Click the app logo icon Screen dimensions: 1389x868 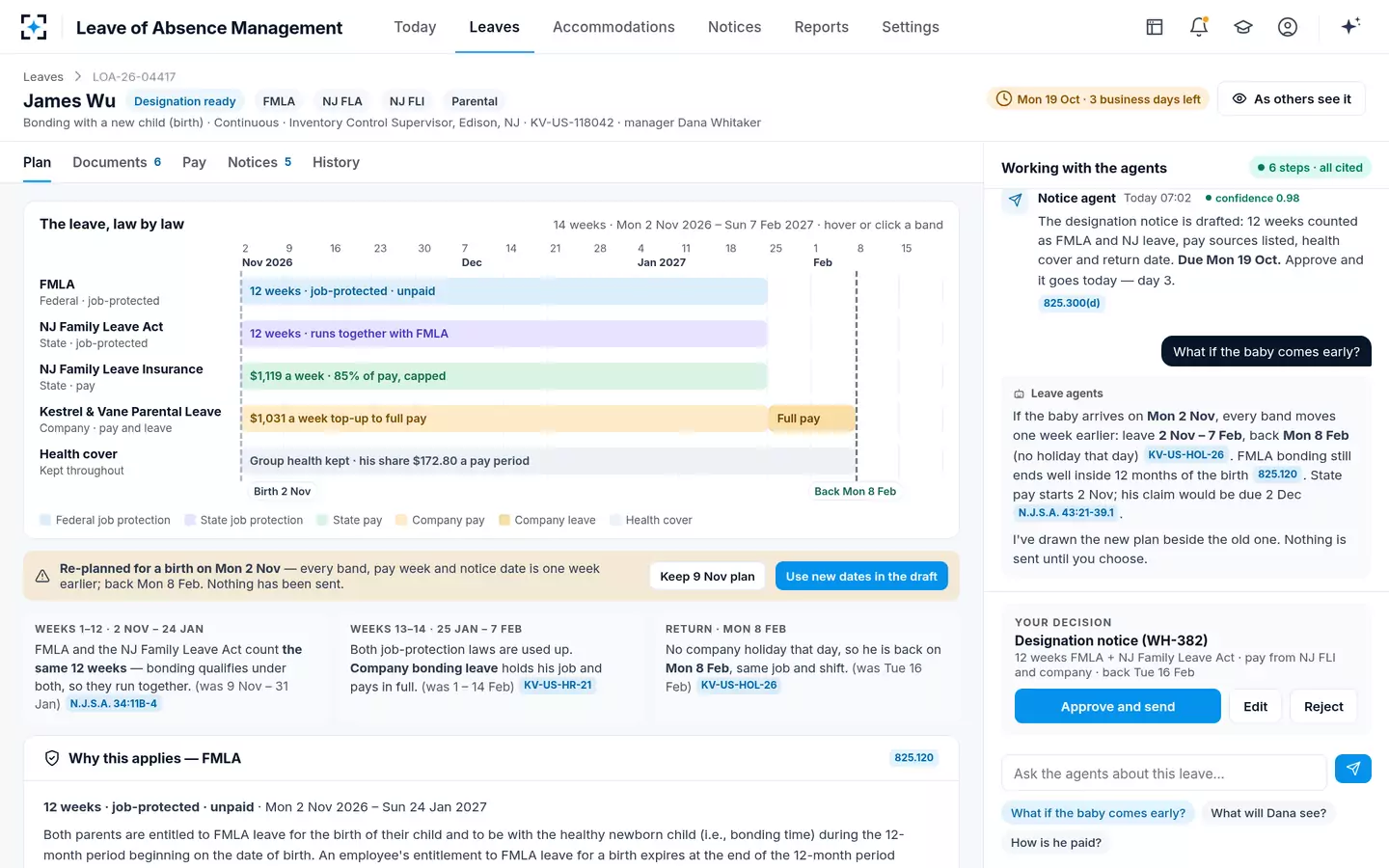point(34,27)
